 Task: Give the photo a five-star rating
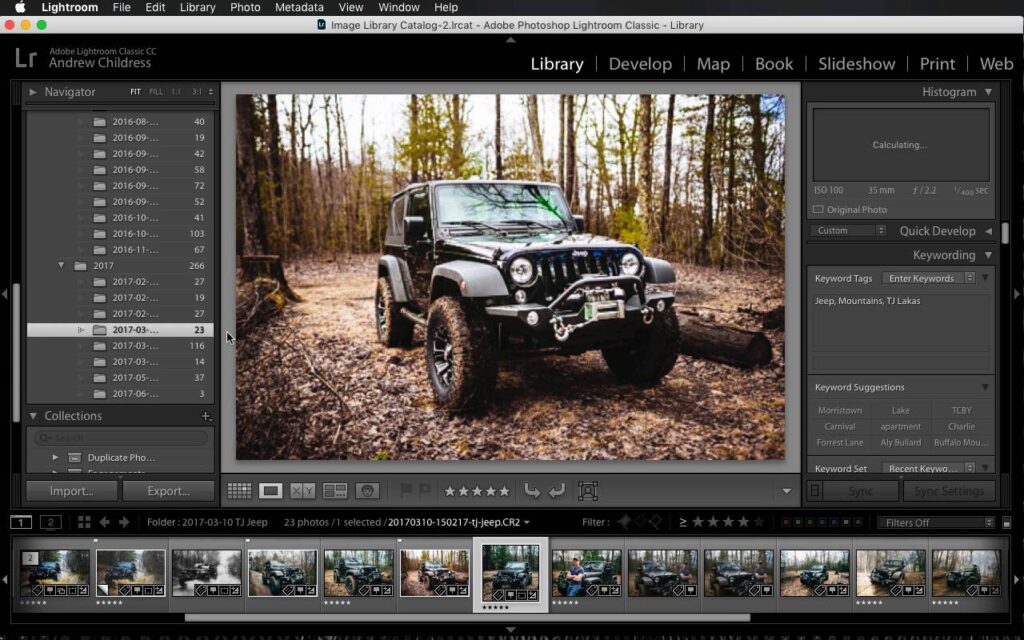coord(504,490)
